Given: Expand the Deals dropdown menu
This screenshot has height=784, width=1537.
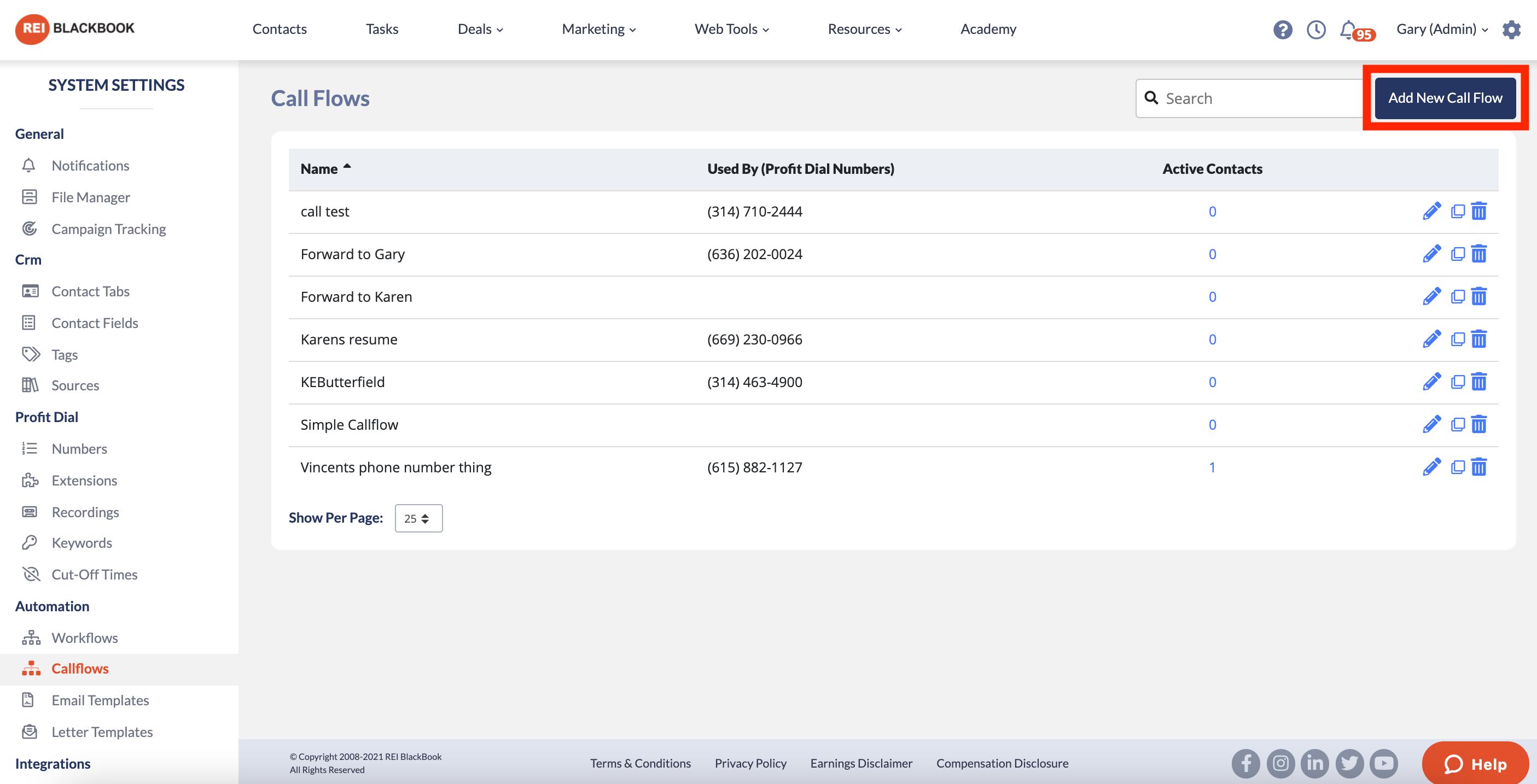Looking at the screenshot, I should pos(480,29).
